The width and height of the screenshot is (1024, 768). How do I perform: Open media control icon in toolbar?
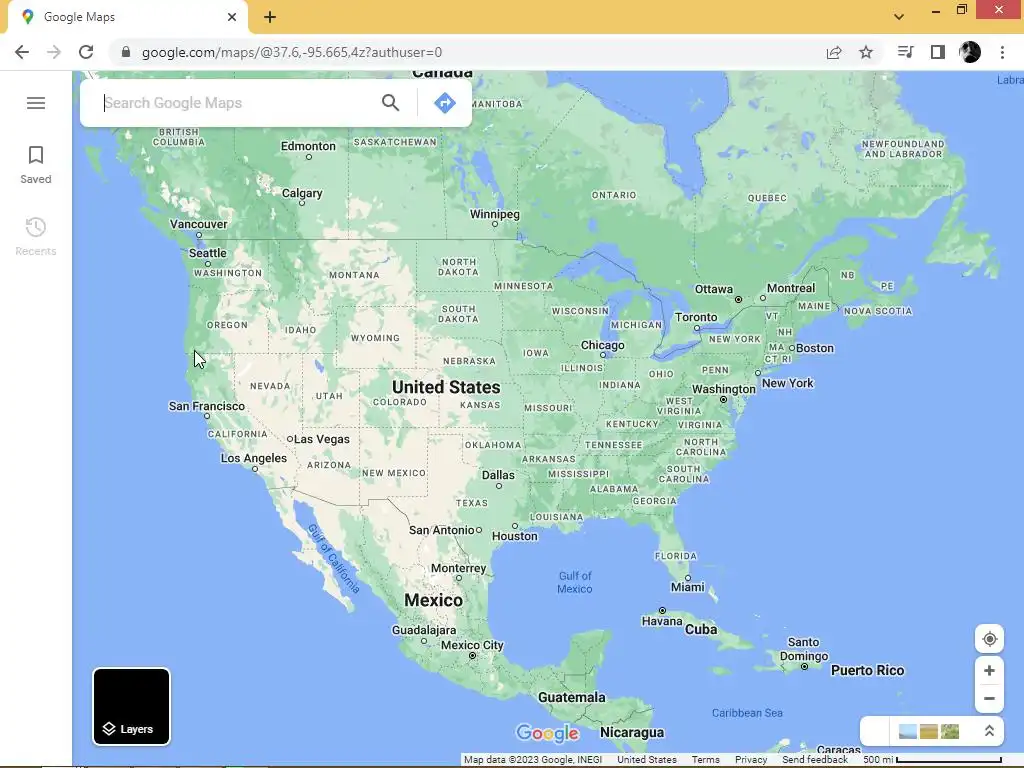[905, 52]
